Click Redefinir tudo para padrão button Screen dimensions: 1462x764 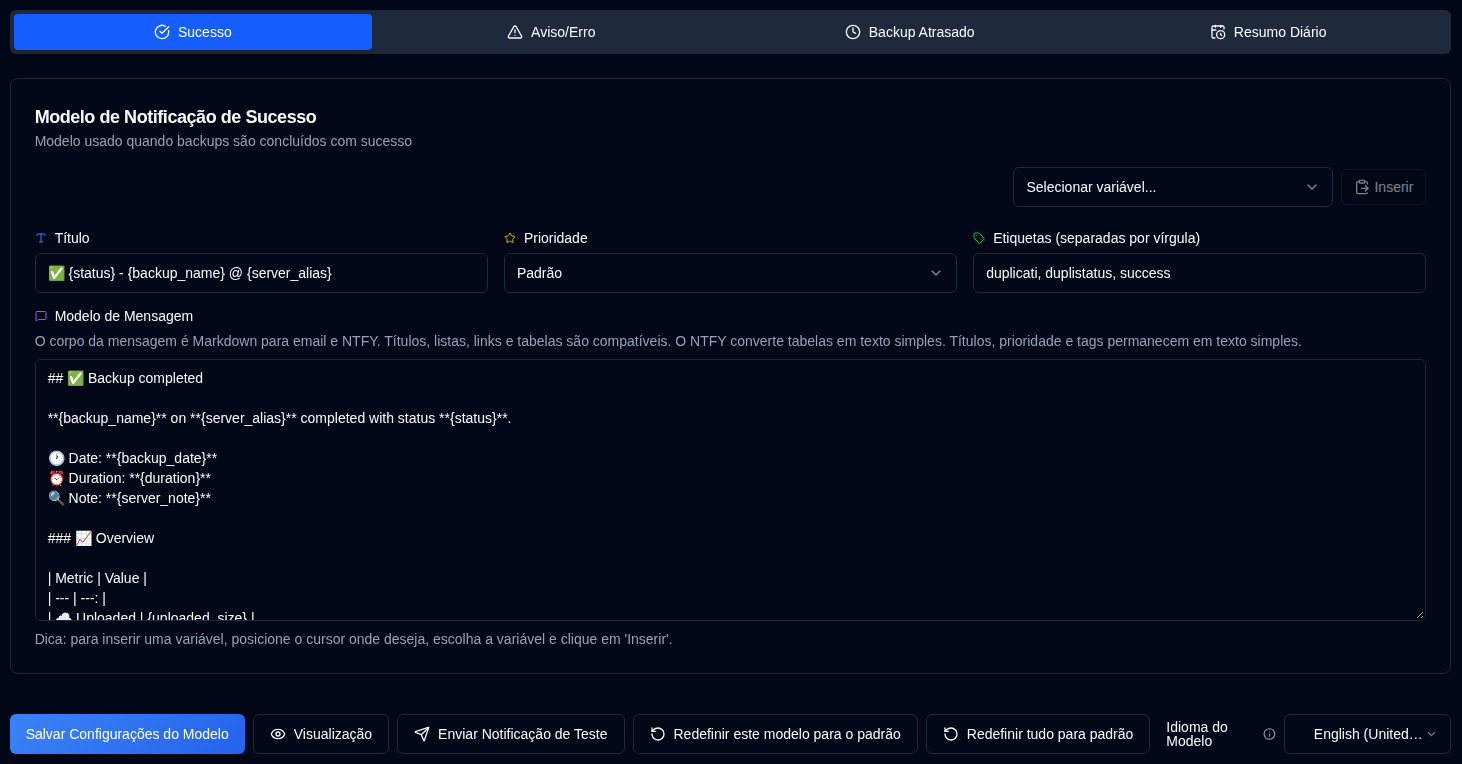coord(1038,734)
